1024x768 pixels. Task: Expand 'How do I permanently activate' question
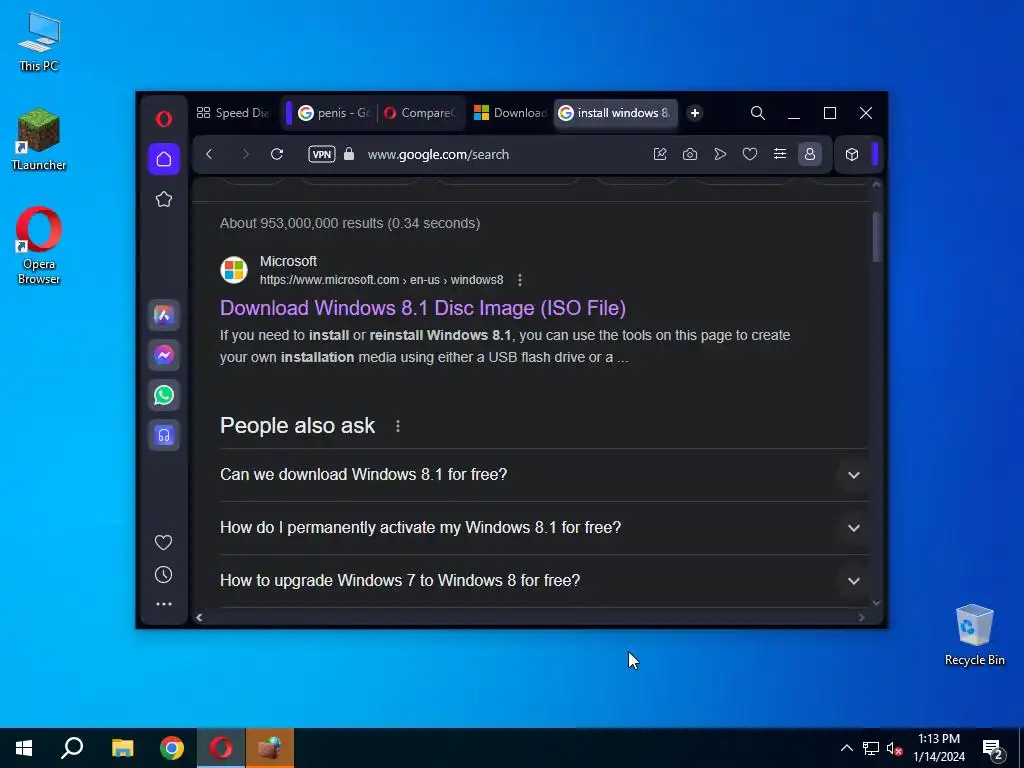544,528
